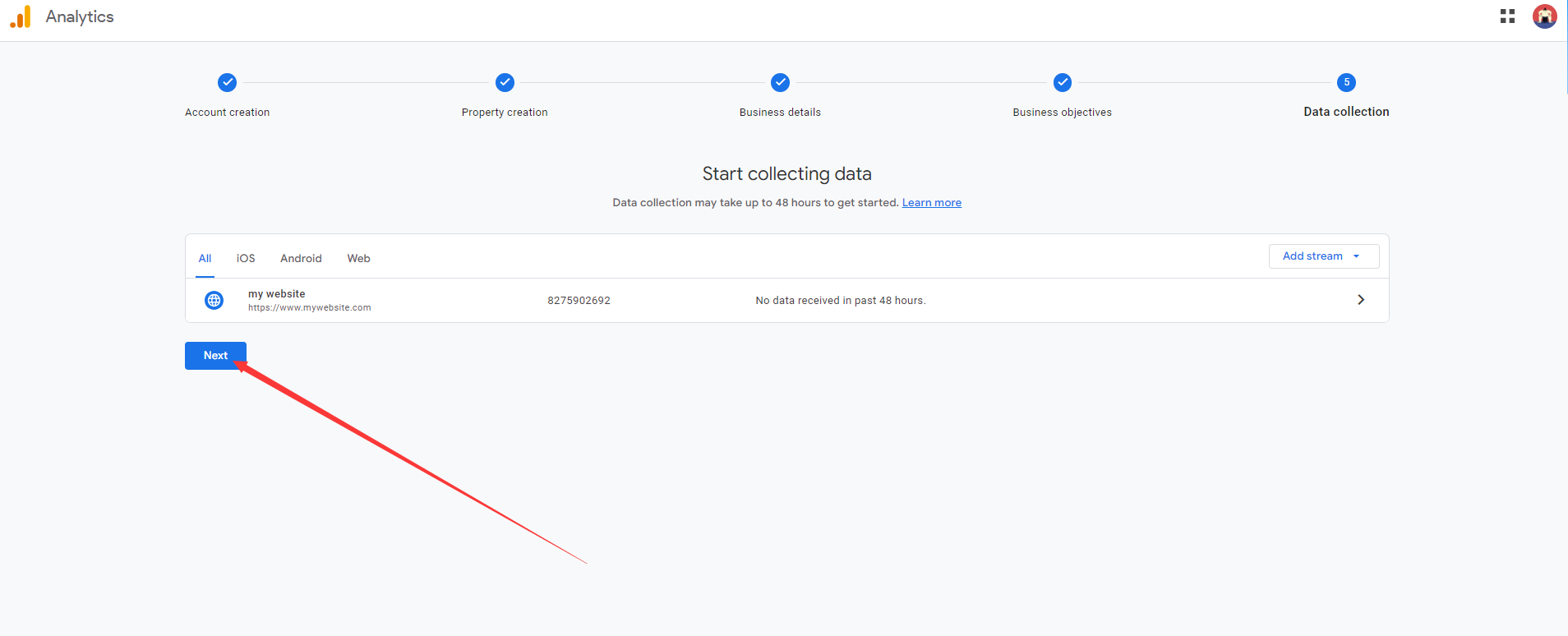This screenshot has height=636, width=1568.
Task: Switch to the Android tab
Action: pos(301,259)
